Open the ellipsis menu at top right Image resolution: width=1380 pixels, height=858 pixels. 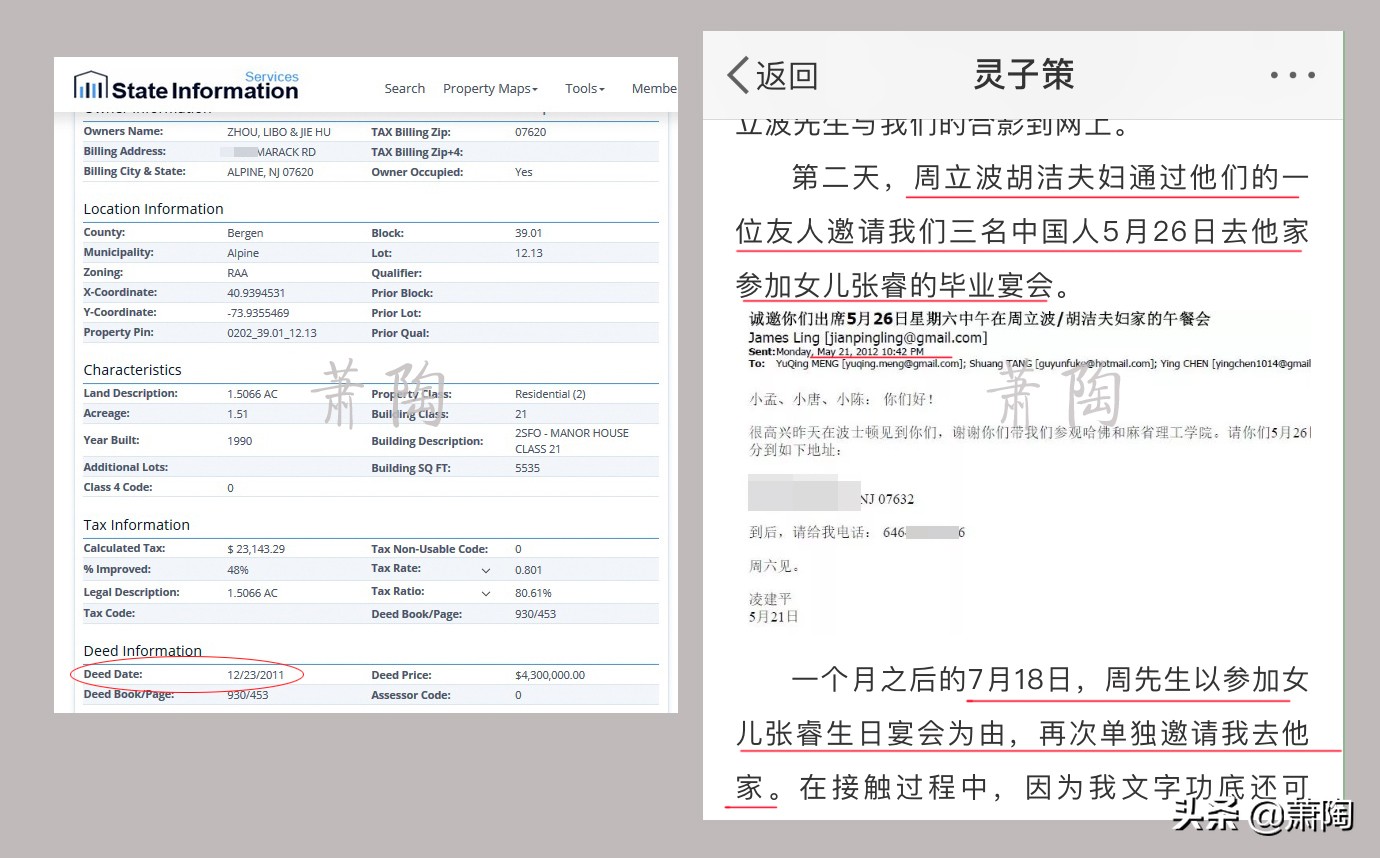click(x=1293, y=74)
